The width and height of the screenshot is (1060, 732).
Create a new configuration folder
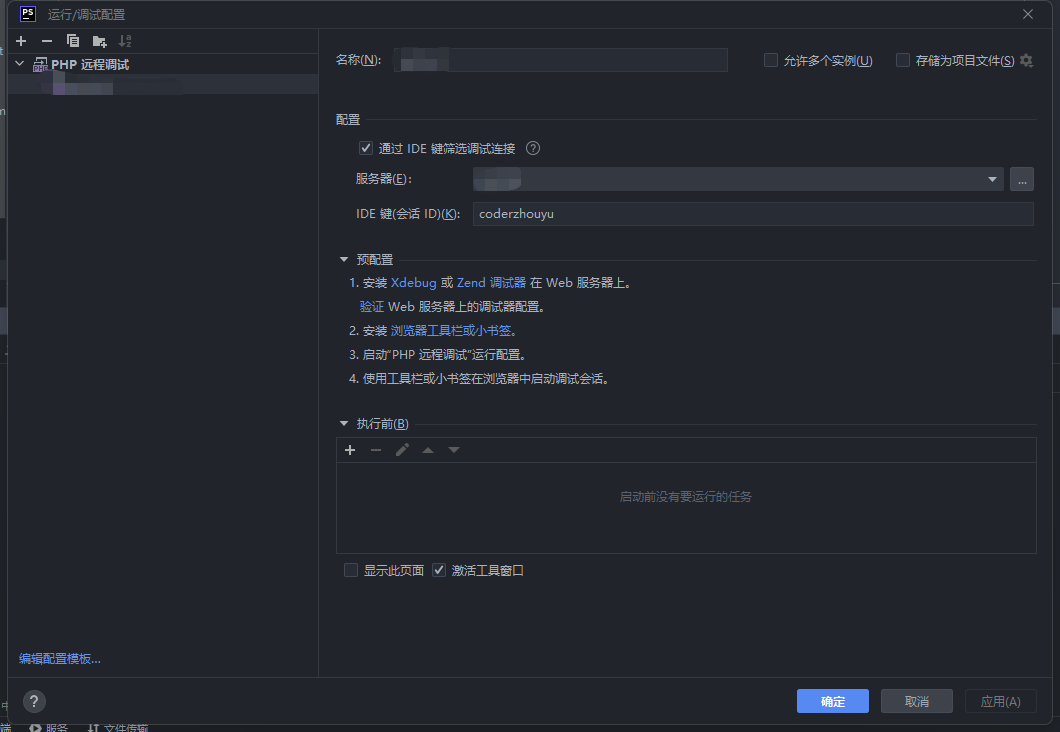point(99,41)
